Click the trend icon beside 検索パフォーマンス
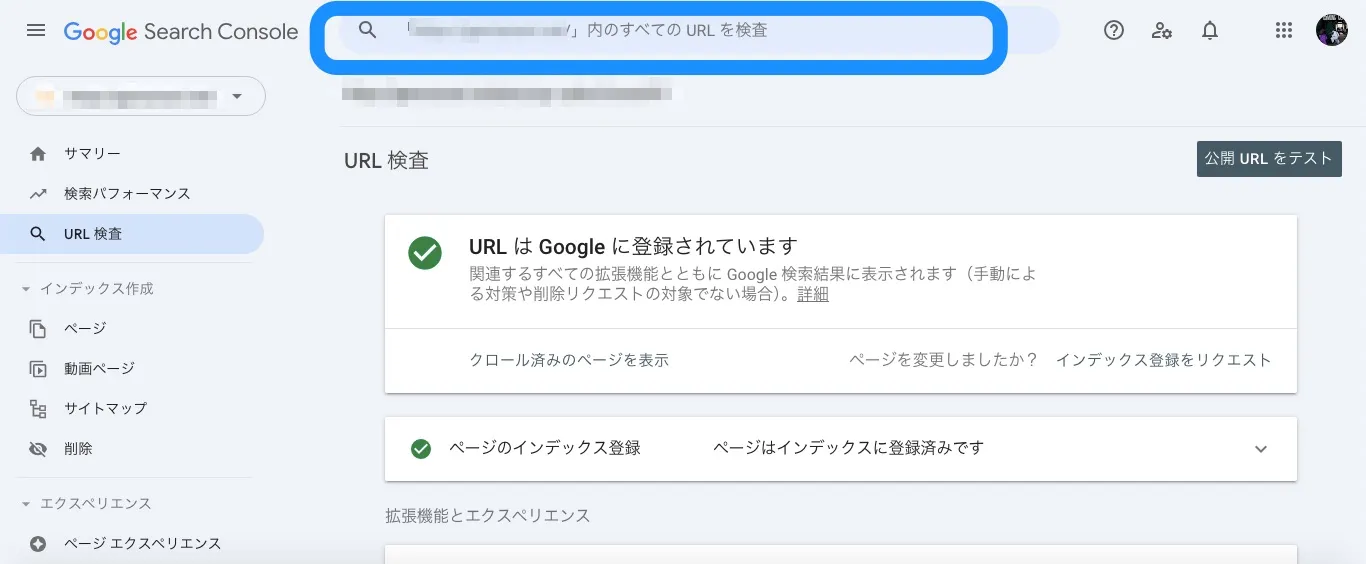 coord(38,194)
